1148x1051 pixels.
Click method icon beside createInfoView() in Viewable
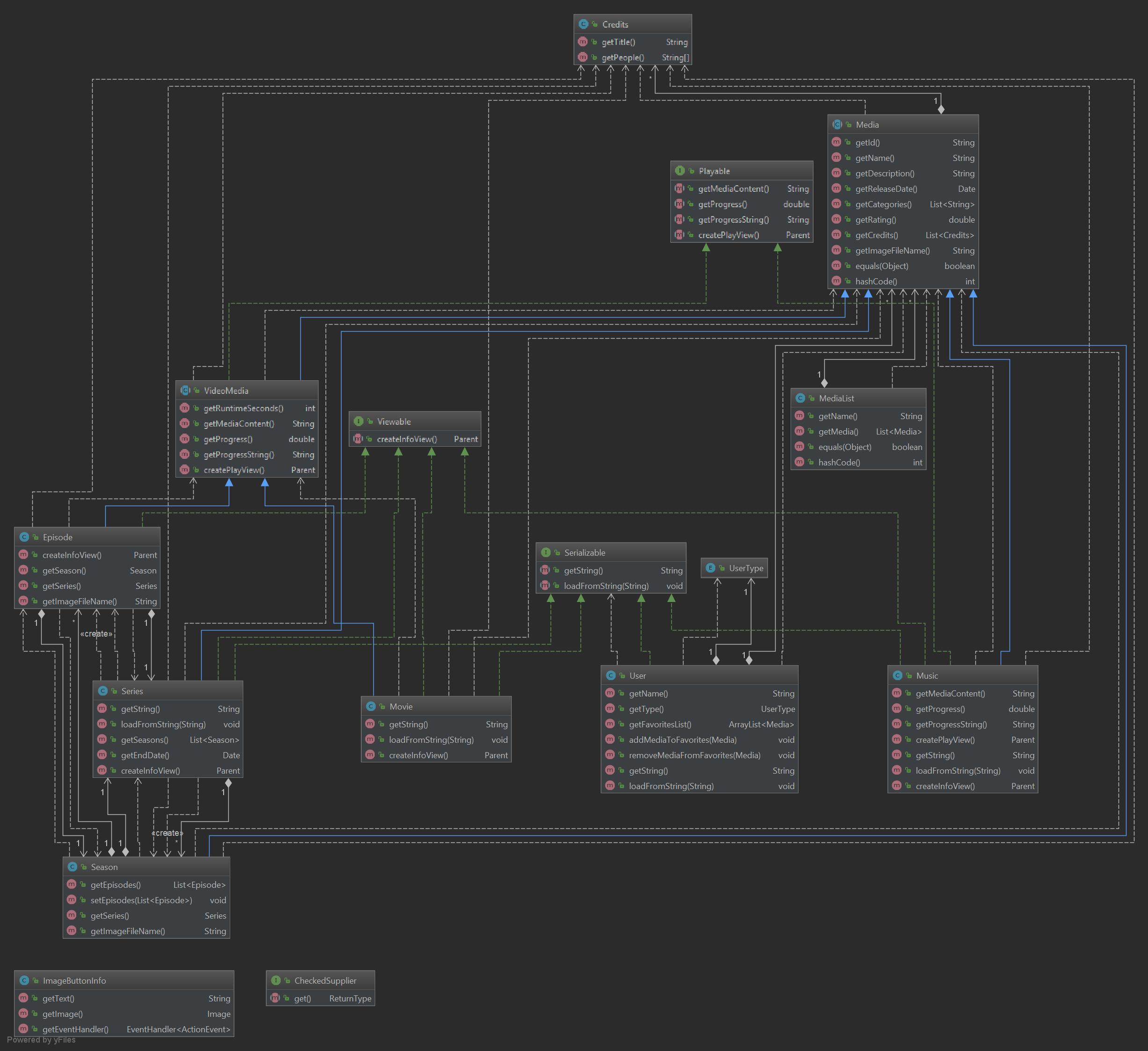(x=357, y=438)
